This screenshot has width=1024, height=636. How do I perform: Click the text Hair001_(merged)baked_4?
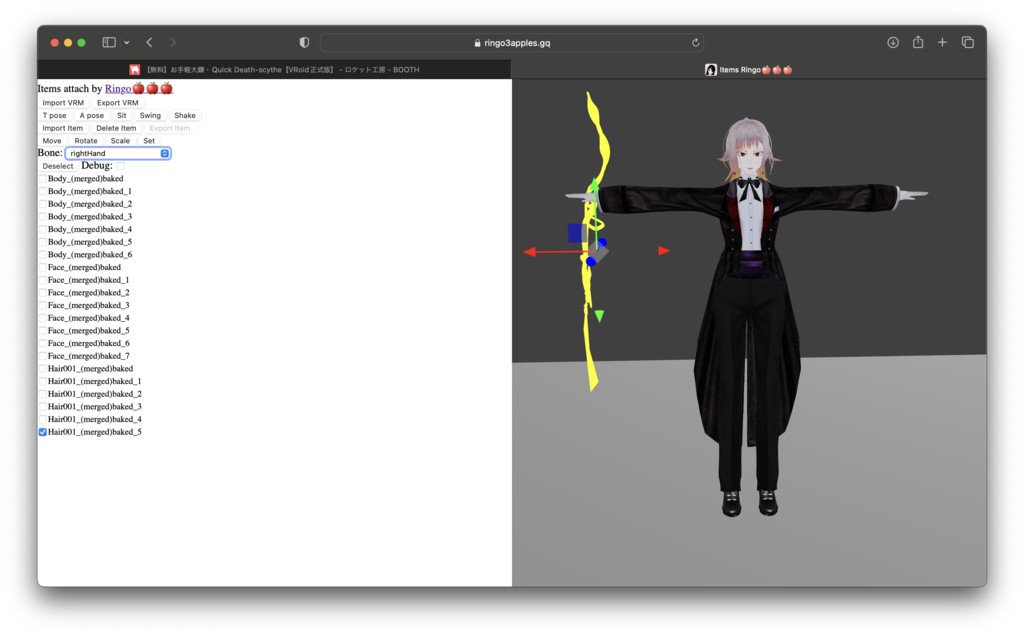[x=95, y=419]
